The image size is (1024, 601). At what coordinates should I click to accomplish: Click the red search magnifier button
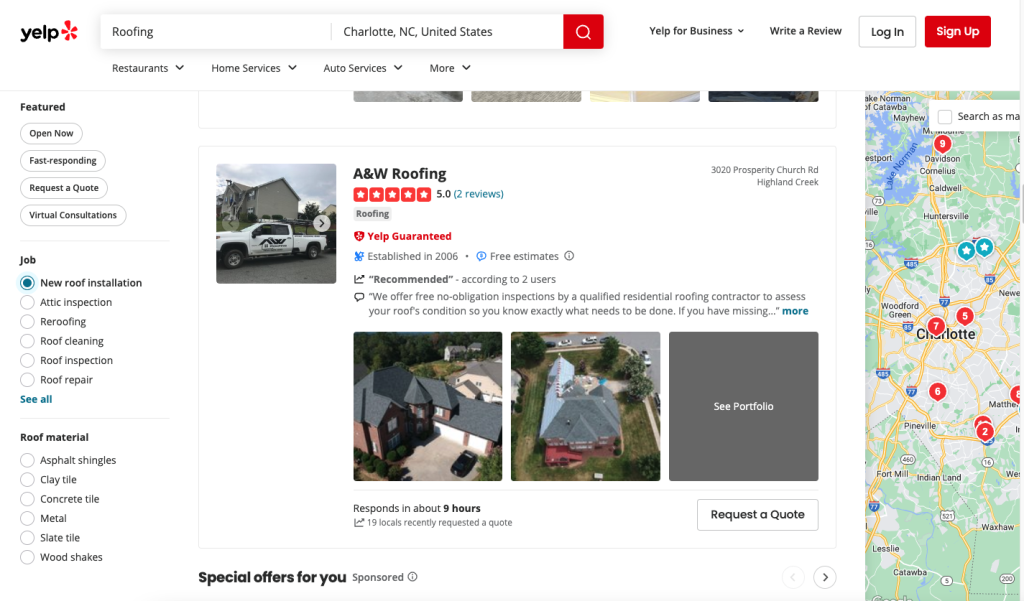click(x=583, y=32)
